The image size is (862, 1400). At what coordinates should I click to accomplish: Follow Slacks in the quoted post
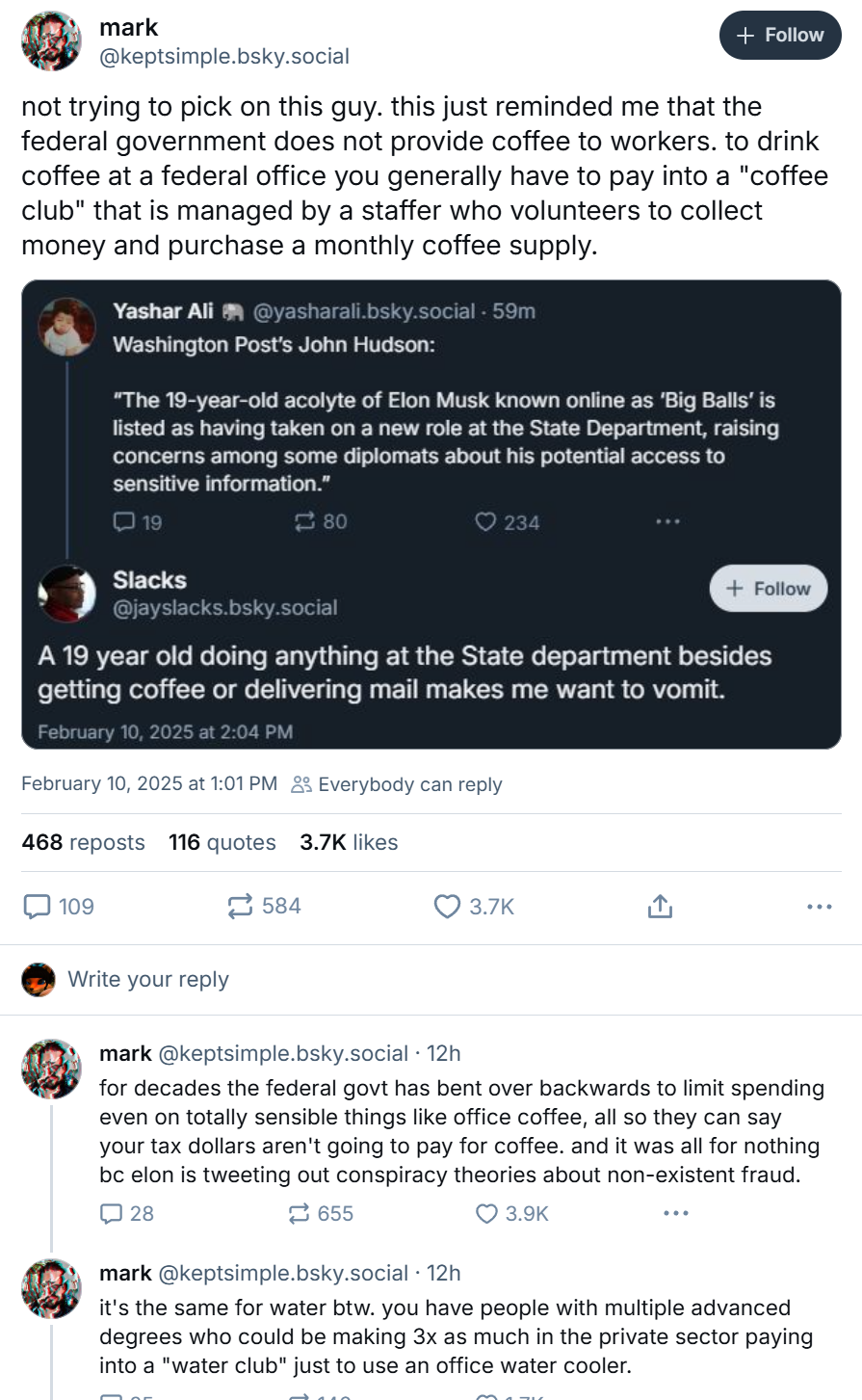768,589
